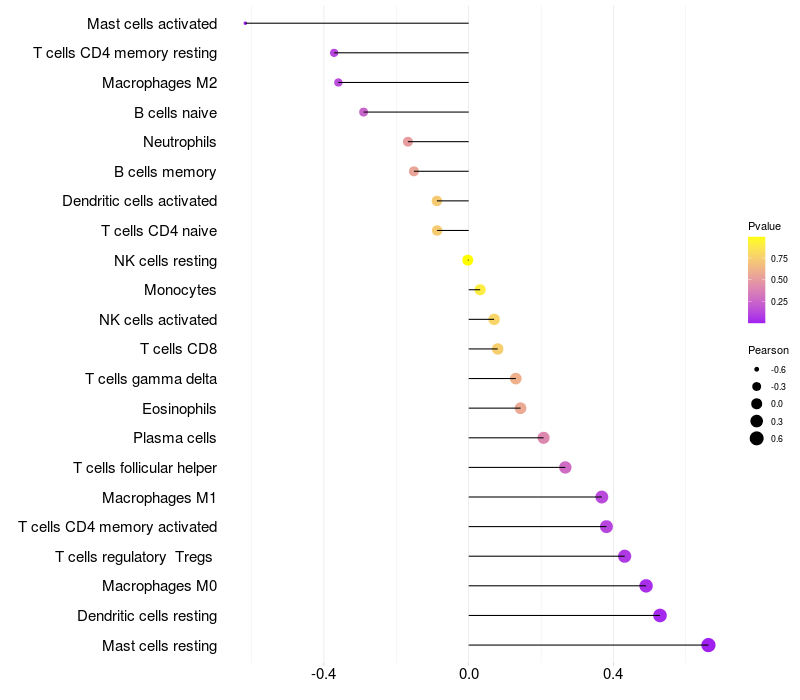Click the 0.4 x-axis tick label
The image size is (800, 700).
coord(613,674)
